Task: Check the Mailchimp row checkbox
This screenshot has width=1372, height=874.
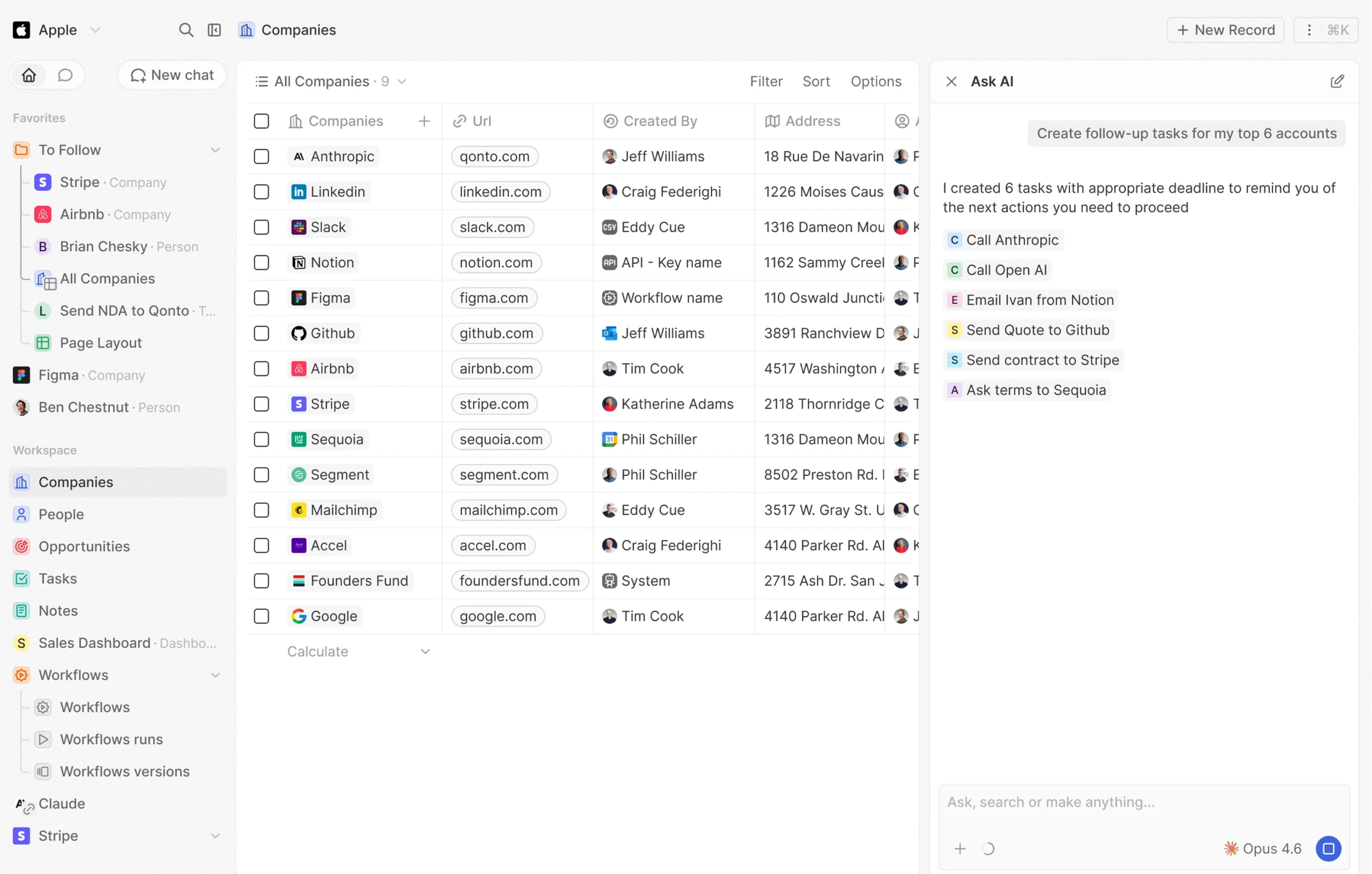Action: (x=262, y=510)
